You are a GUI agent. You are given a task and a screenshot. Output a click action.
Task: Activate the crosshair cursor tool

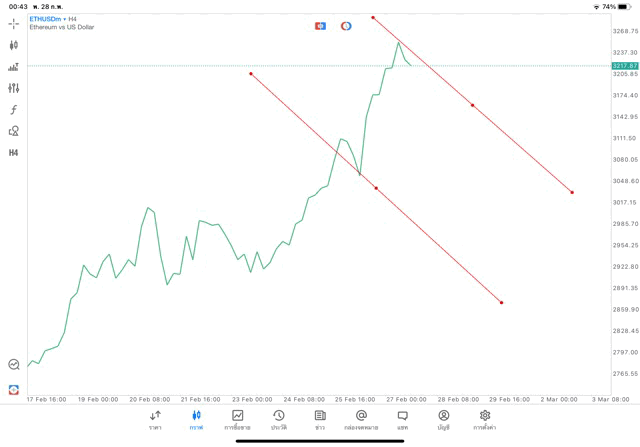pos(14,23)
